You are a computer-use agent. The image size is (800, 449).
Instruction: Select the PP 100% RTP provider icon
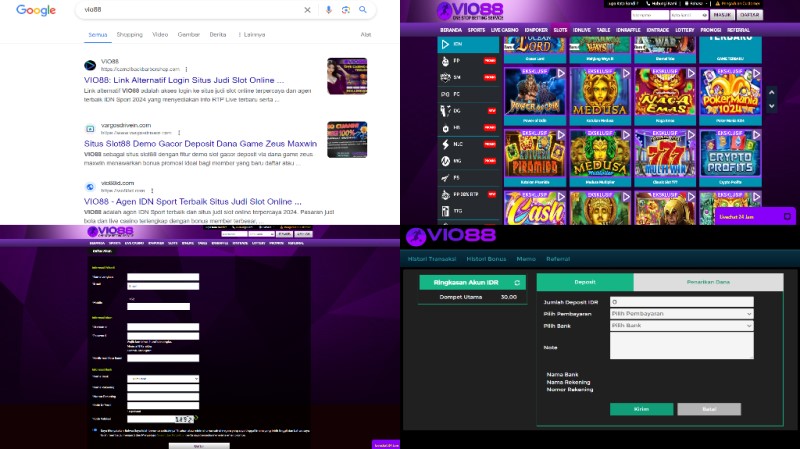pos(445,194)
